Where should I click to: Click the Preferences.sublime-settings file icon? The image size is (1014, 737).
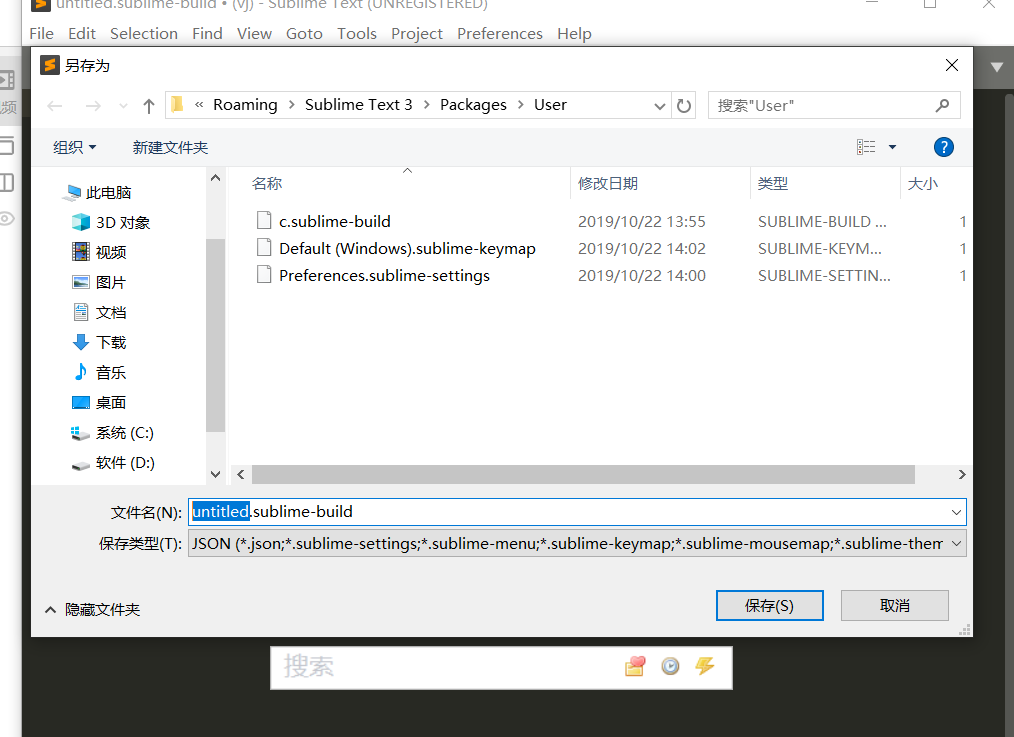(x=264, y=275)
